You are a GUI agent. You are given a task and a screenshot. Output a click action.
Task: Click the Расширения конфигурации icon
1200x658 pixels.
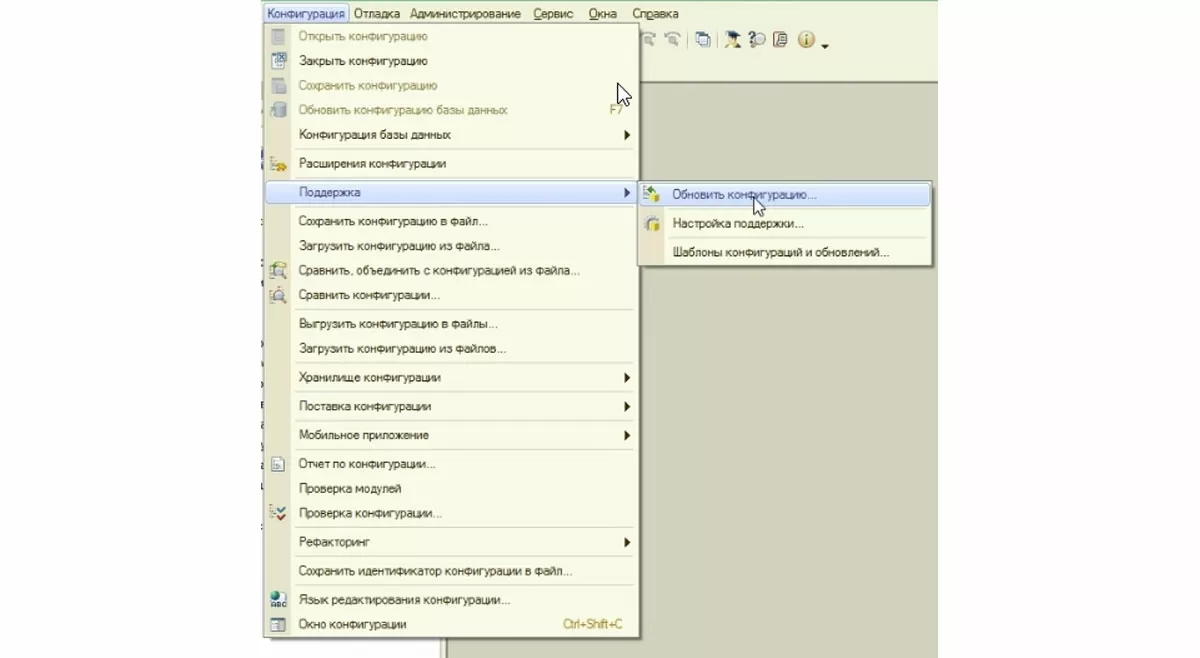tap(279, 164)
